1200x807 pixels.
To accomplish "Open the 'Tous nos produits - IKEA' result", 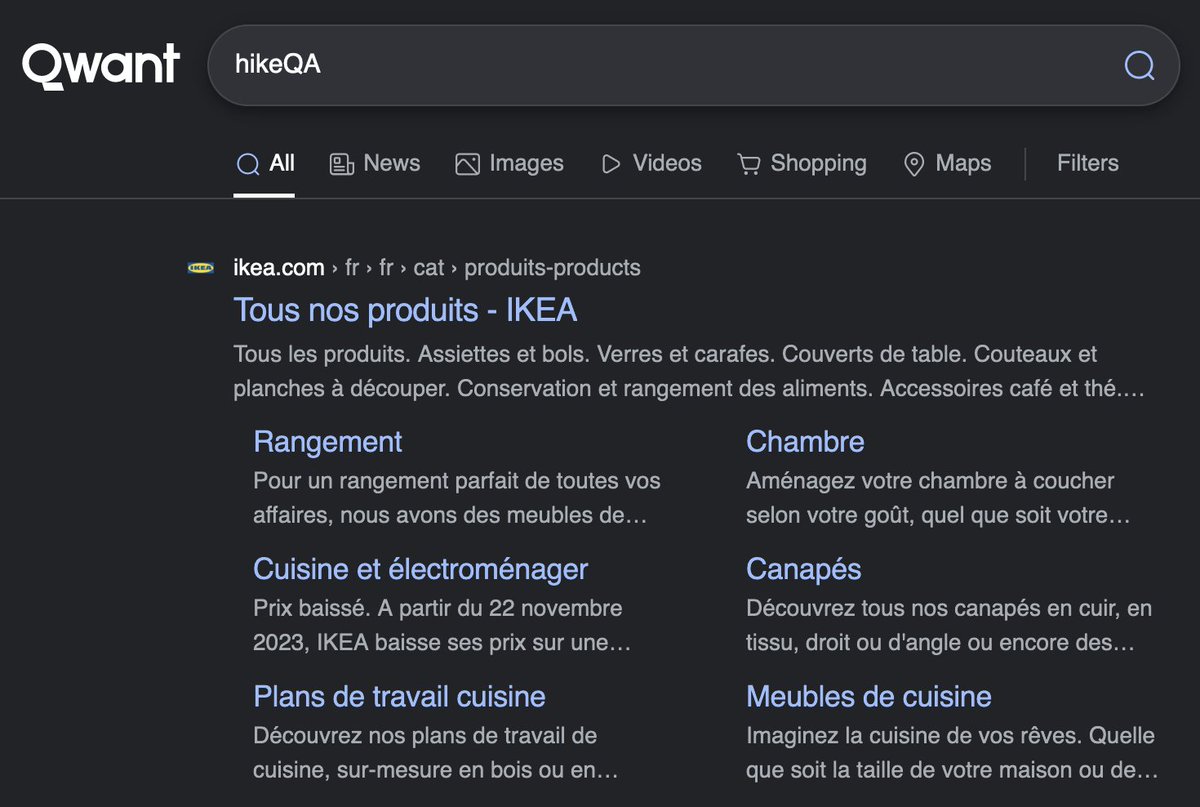I will (405, 310).
